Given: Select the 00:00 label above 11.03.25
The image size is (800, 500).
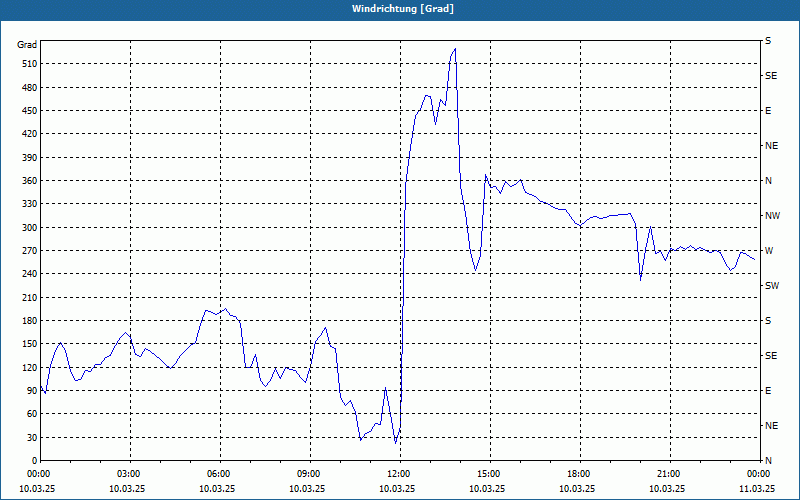Looking at the screenshot, I should 759,474.
